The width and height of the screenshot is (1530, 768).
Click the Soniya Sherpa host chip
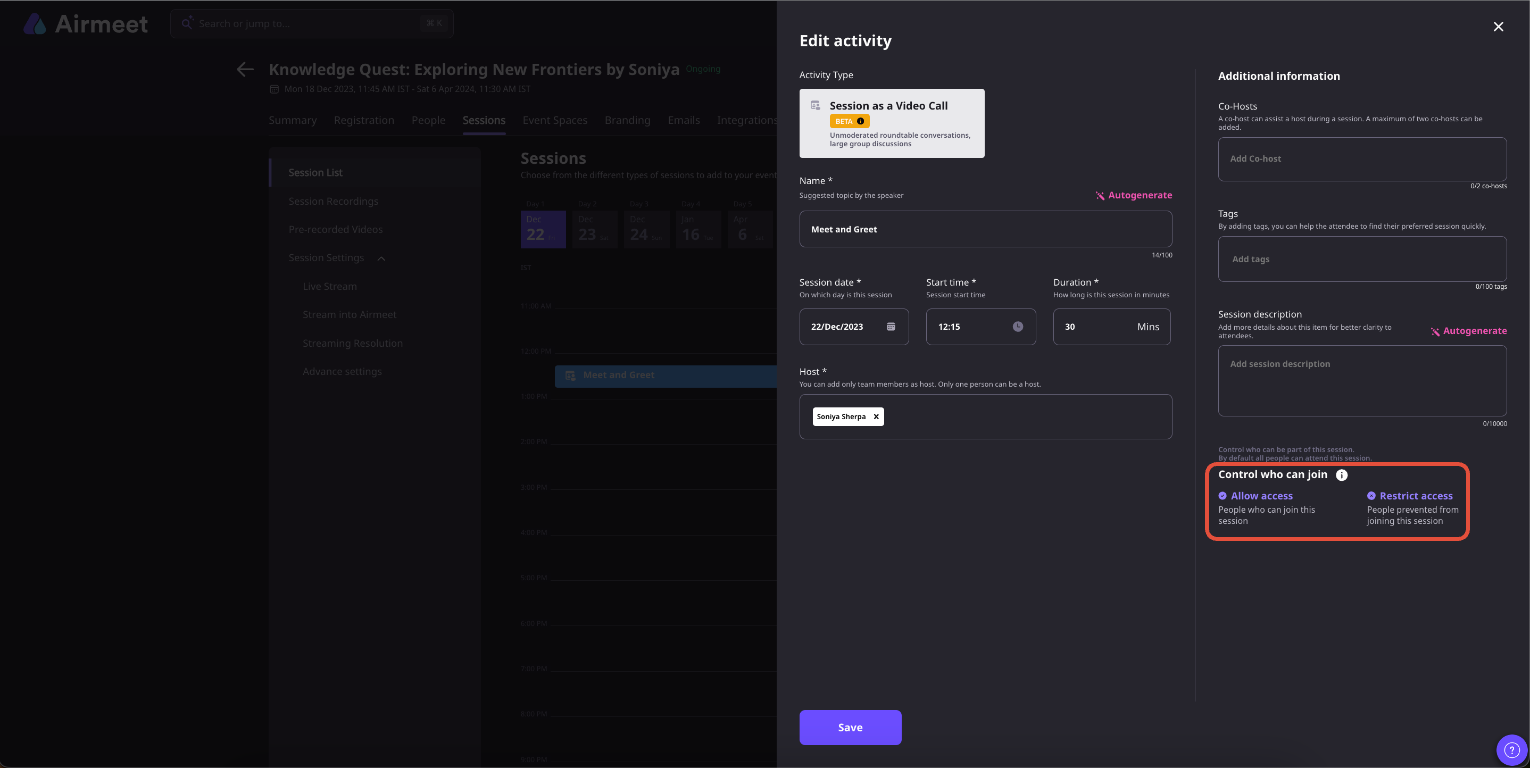[848, 417]
